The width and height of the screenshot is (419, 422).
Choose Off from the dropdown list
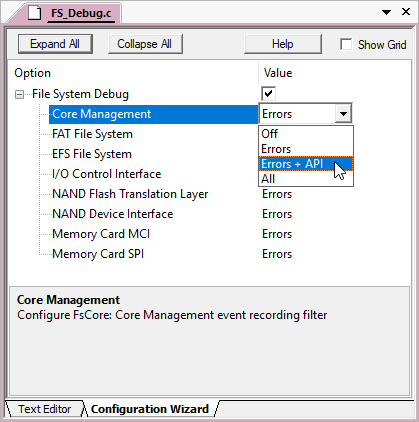[x=306, y=134]
